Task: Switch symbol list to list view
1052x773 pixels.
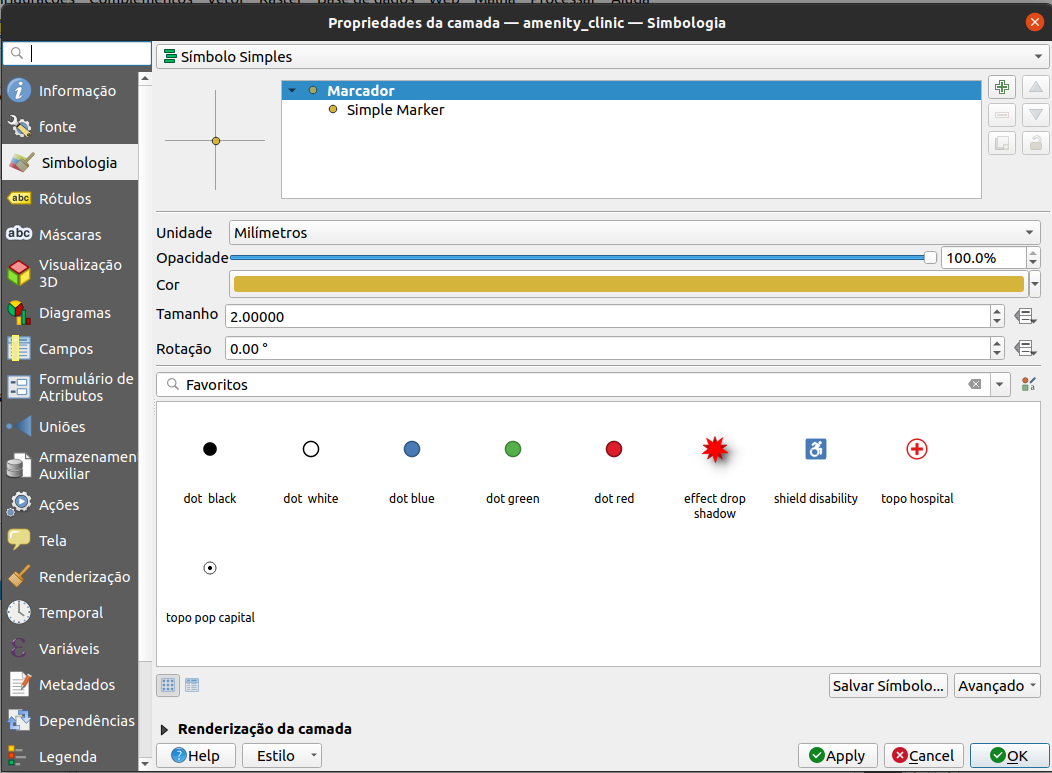Action: [x=192, y=685]
